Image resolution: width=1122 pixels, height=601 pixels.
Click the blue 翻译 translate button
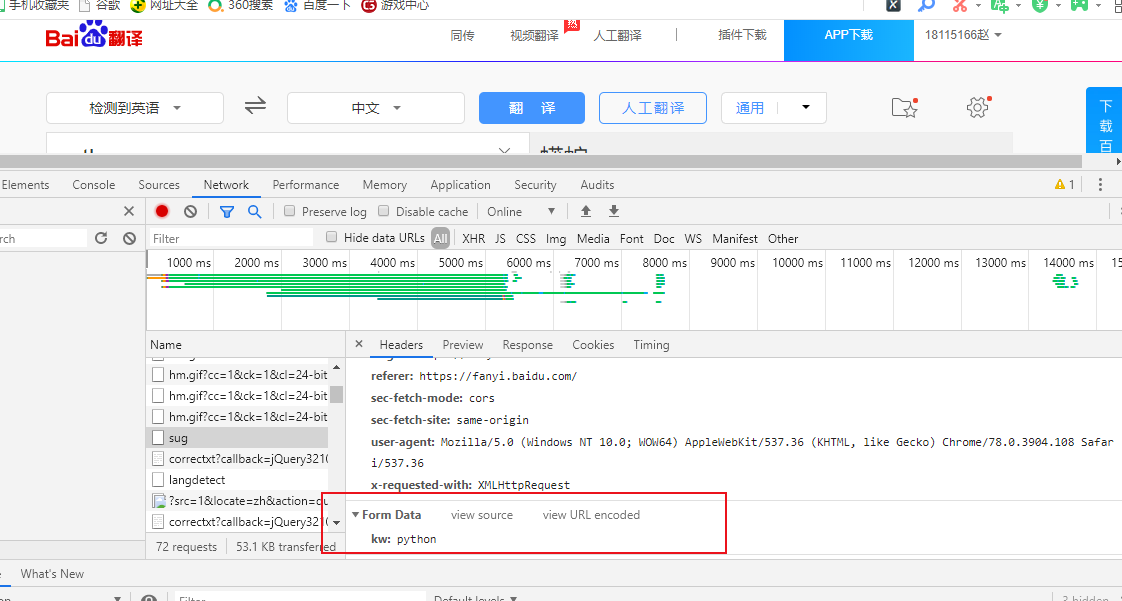point(531,107)
